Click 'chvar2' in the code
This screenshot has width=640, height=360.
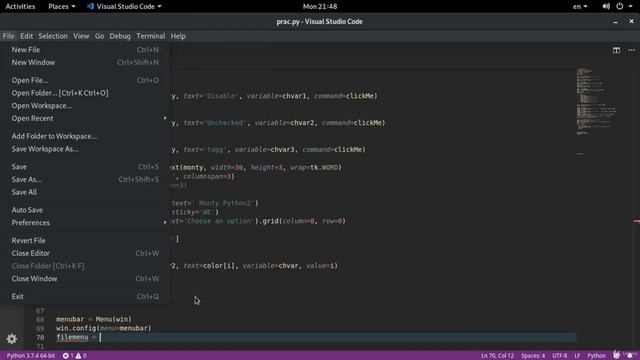click(x=302, y=123)
